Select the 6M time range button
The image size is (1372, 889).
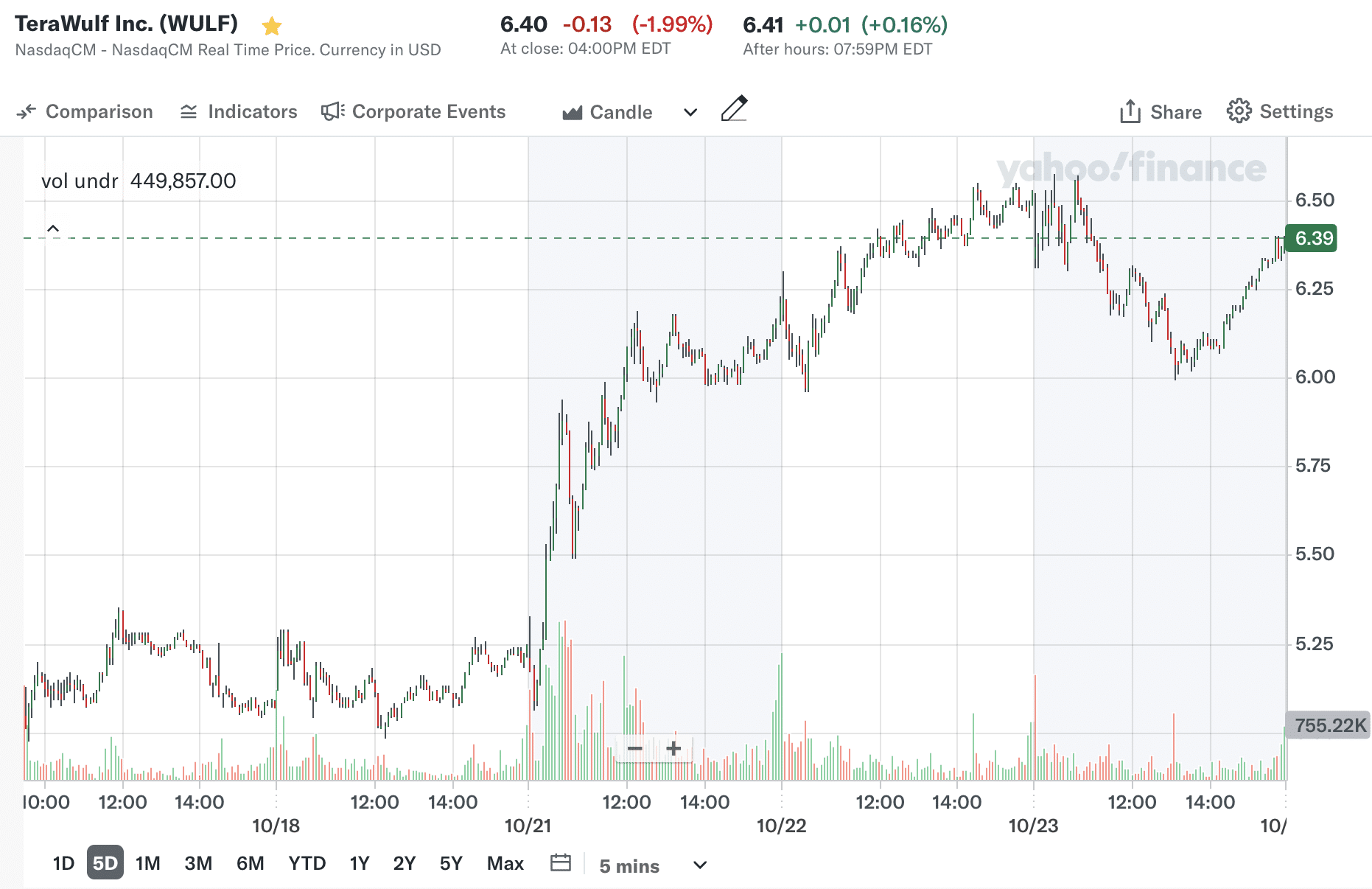(251, 862)
